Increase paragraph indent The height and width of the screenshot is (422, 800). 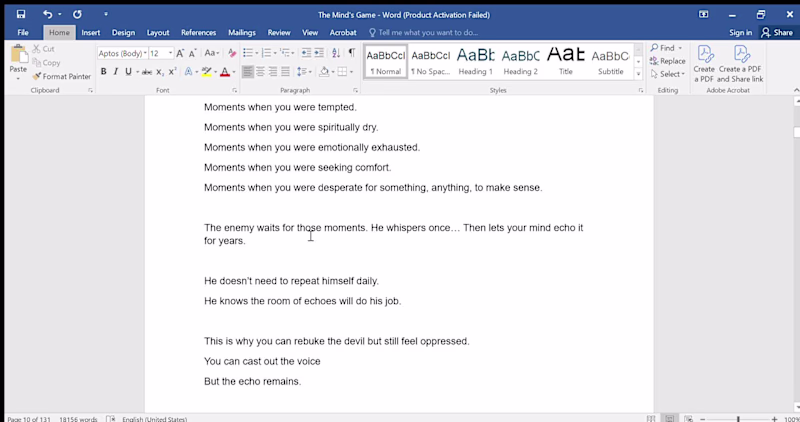319,53
